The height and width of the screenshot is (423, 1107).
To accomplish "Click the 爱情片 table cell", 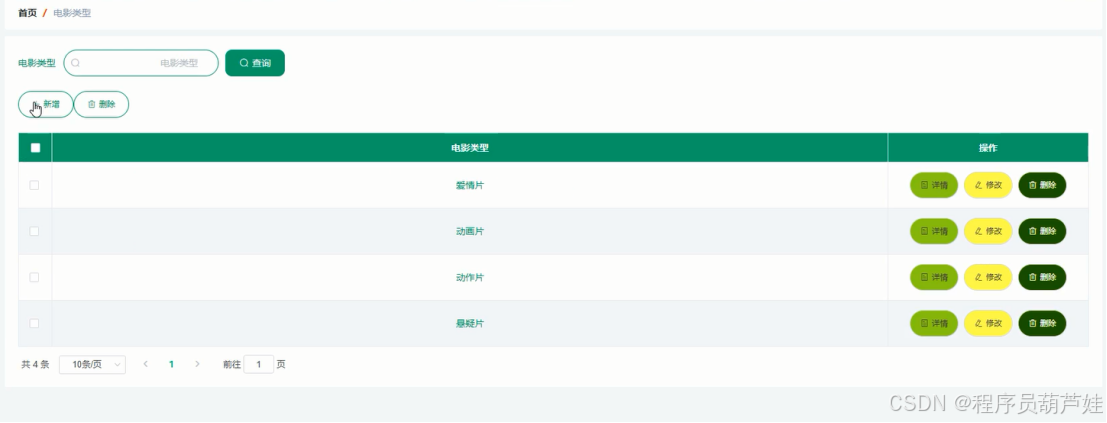I will (470, 185).
